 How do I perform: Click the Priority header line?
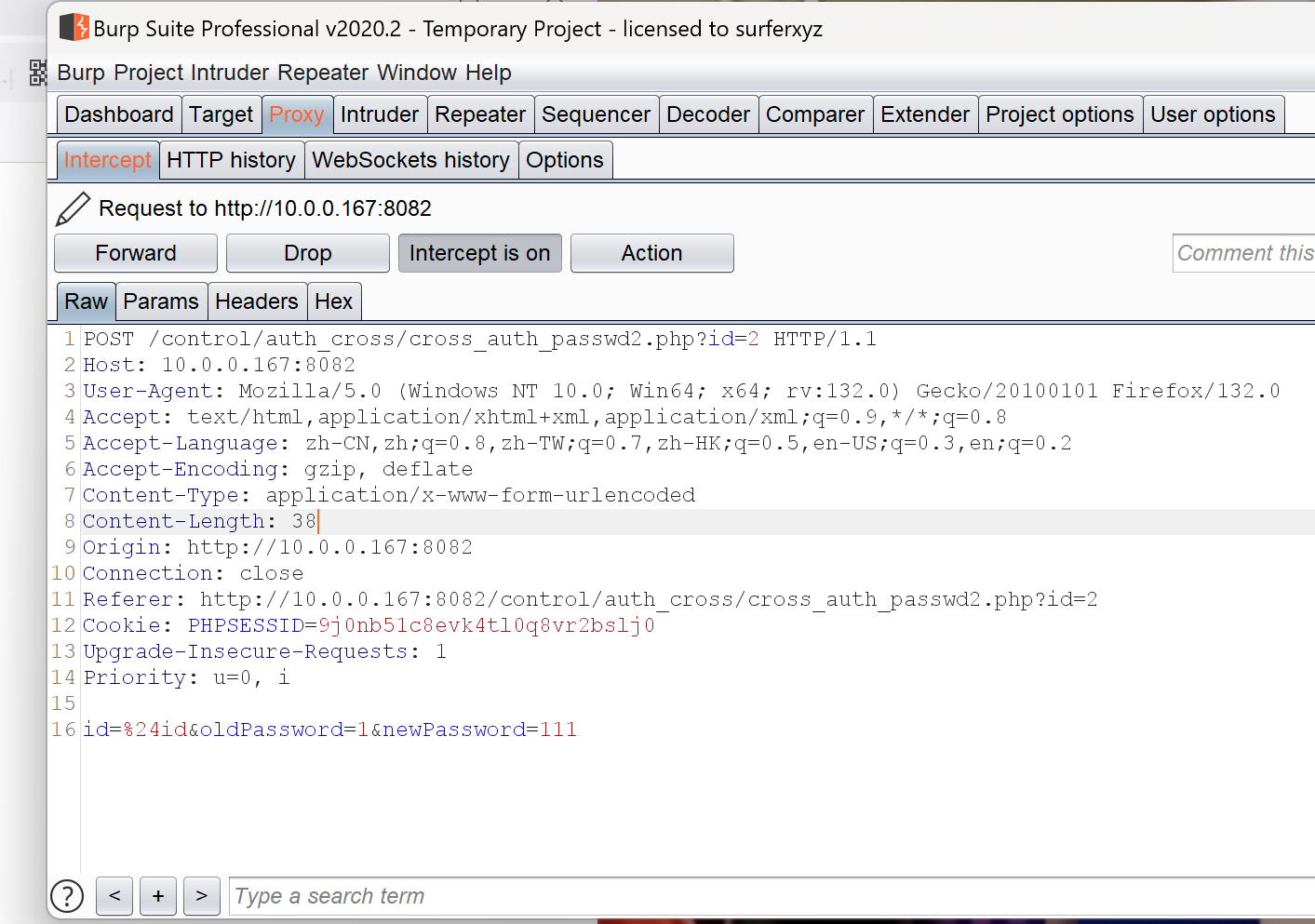click(187, 677)
